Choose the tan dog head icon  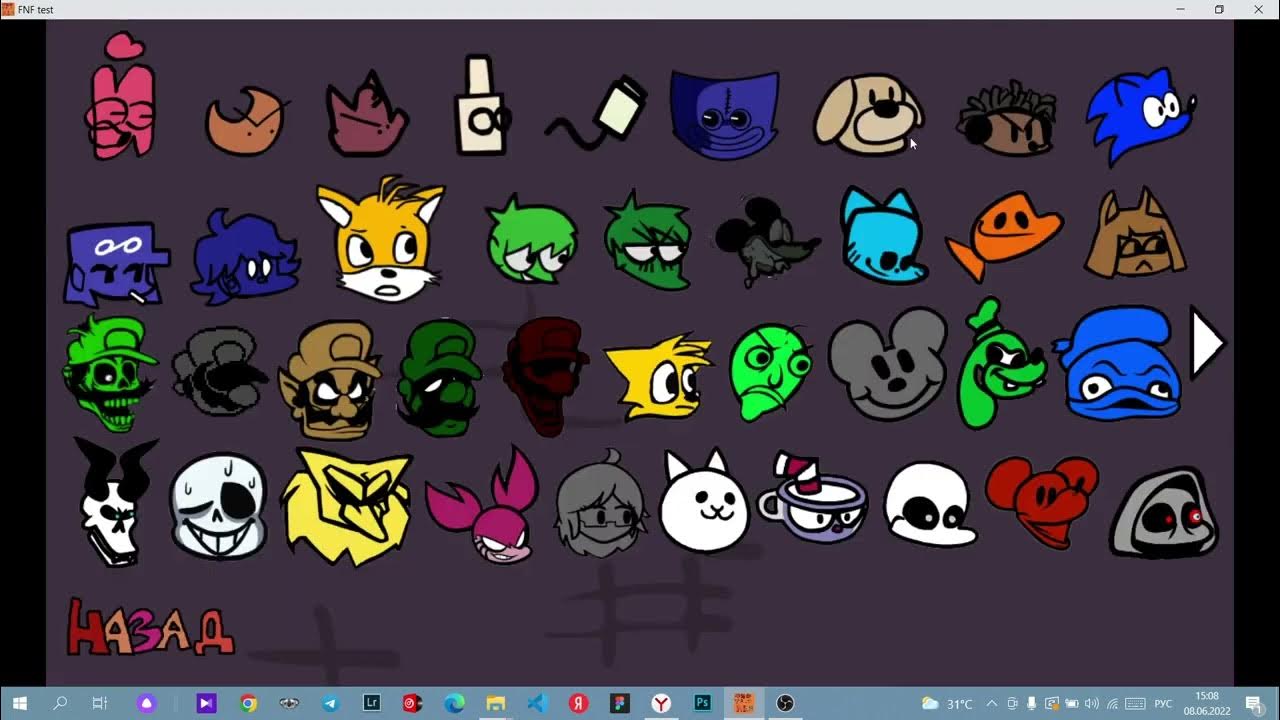[867, 113]
